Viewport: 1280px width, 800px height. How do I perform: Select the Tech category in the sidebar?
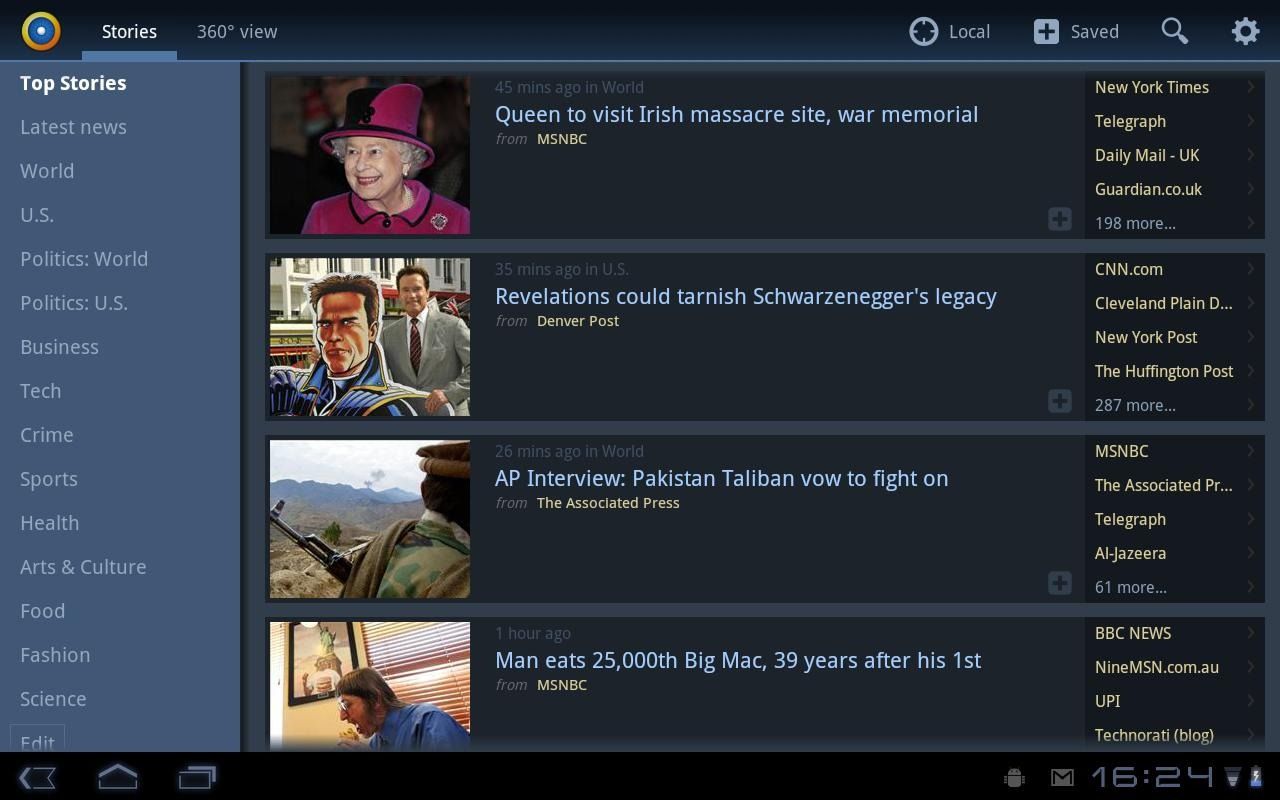coord(40,390)
